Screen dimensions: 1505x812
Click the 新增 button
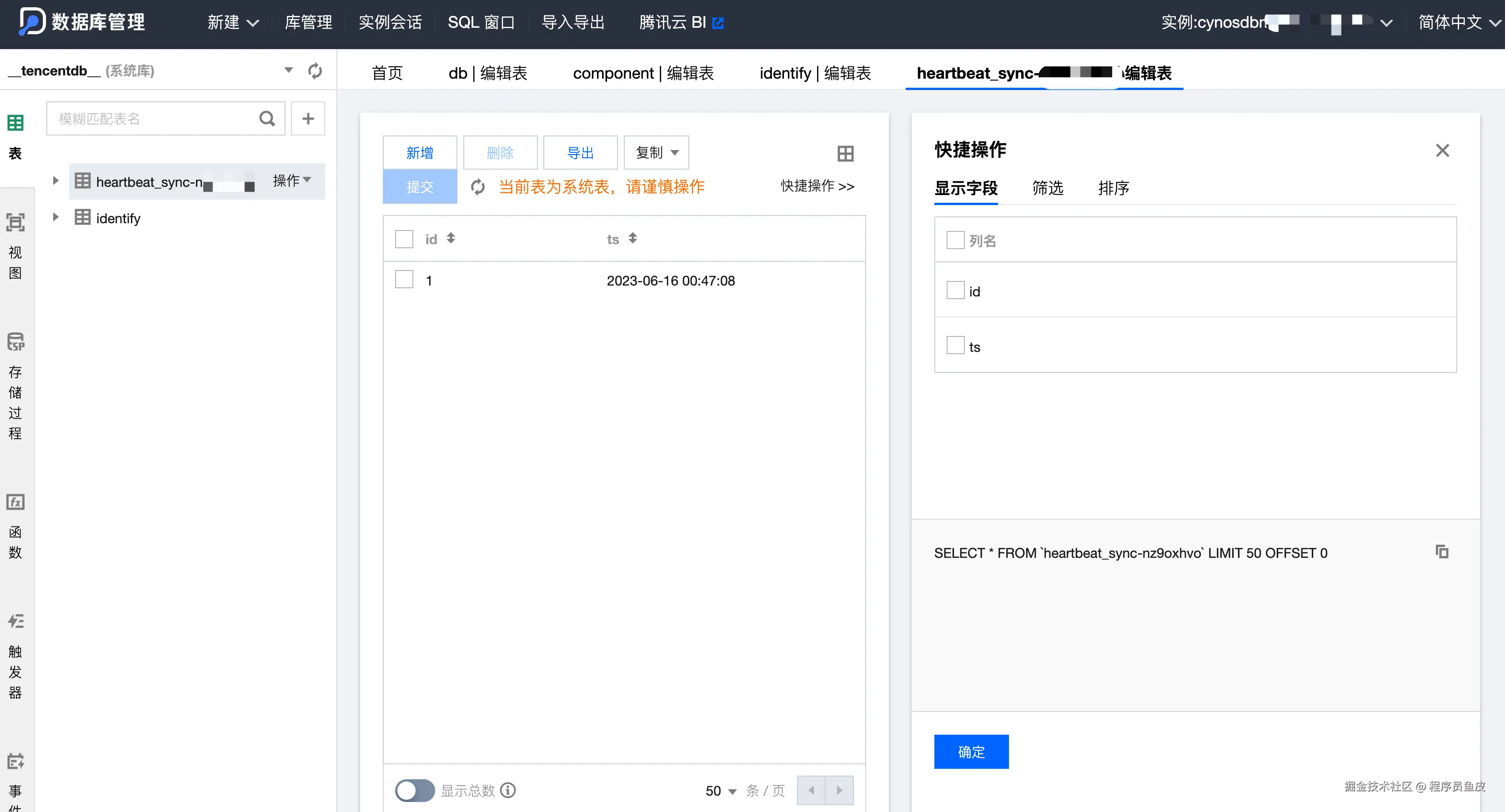coord(420,152)
